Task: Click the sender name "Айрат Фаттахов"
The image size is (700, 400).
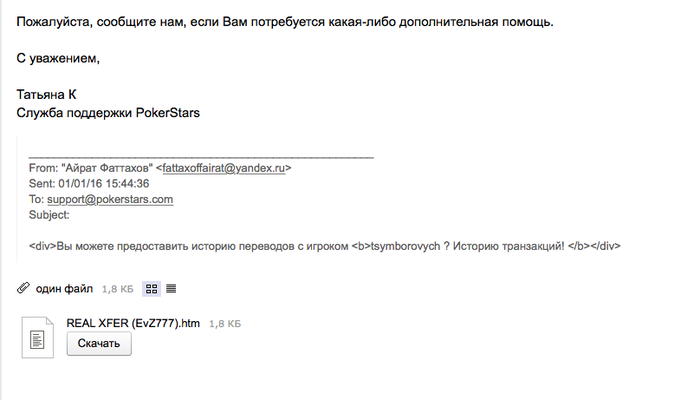Action: (x=109, y=169)
